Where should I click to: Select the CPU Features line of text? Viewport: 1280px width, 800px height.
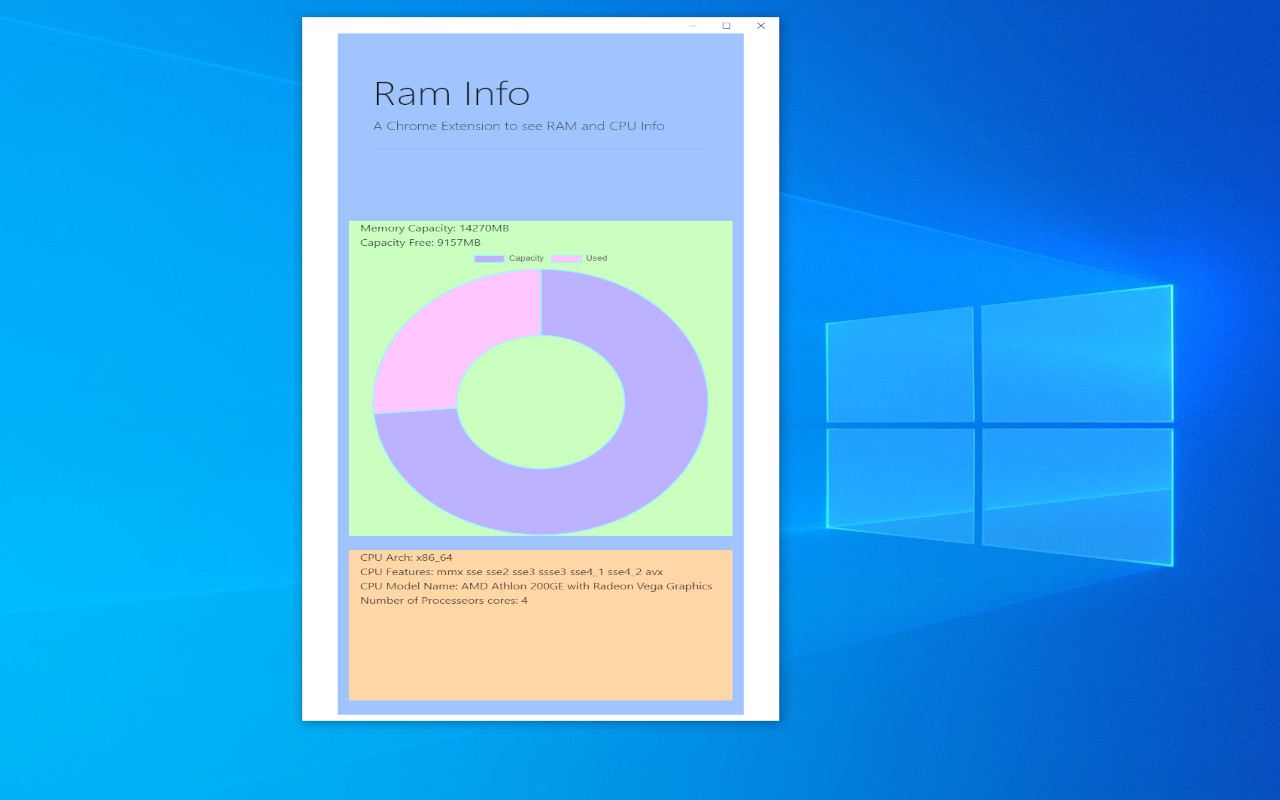[x=510, y=572]
